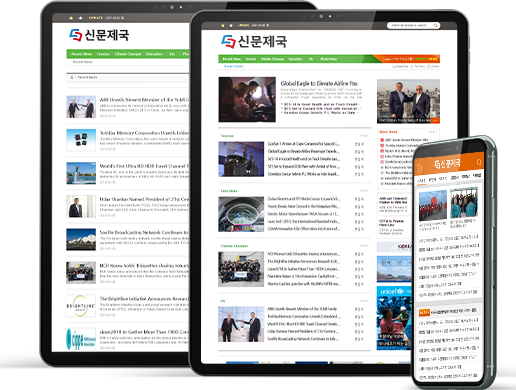The image size is (516, 390).
Task: Open Climate section group photo thumbnail on front tablet
Action: [241, 269]
